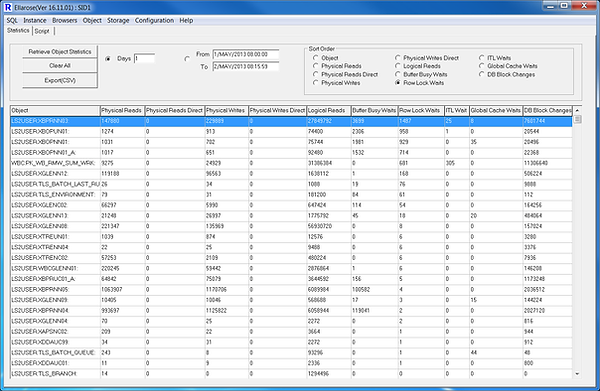Open the Browsers menu
The width and height of the screenshot is (600, 391).
coord(65,20)
